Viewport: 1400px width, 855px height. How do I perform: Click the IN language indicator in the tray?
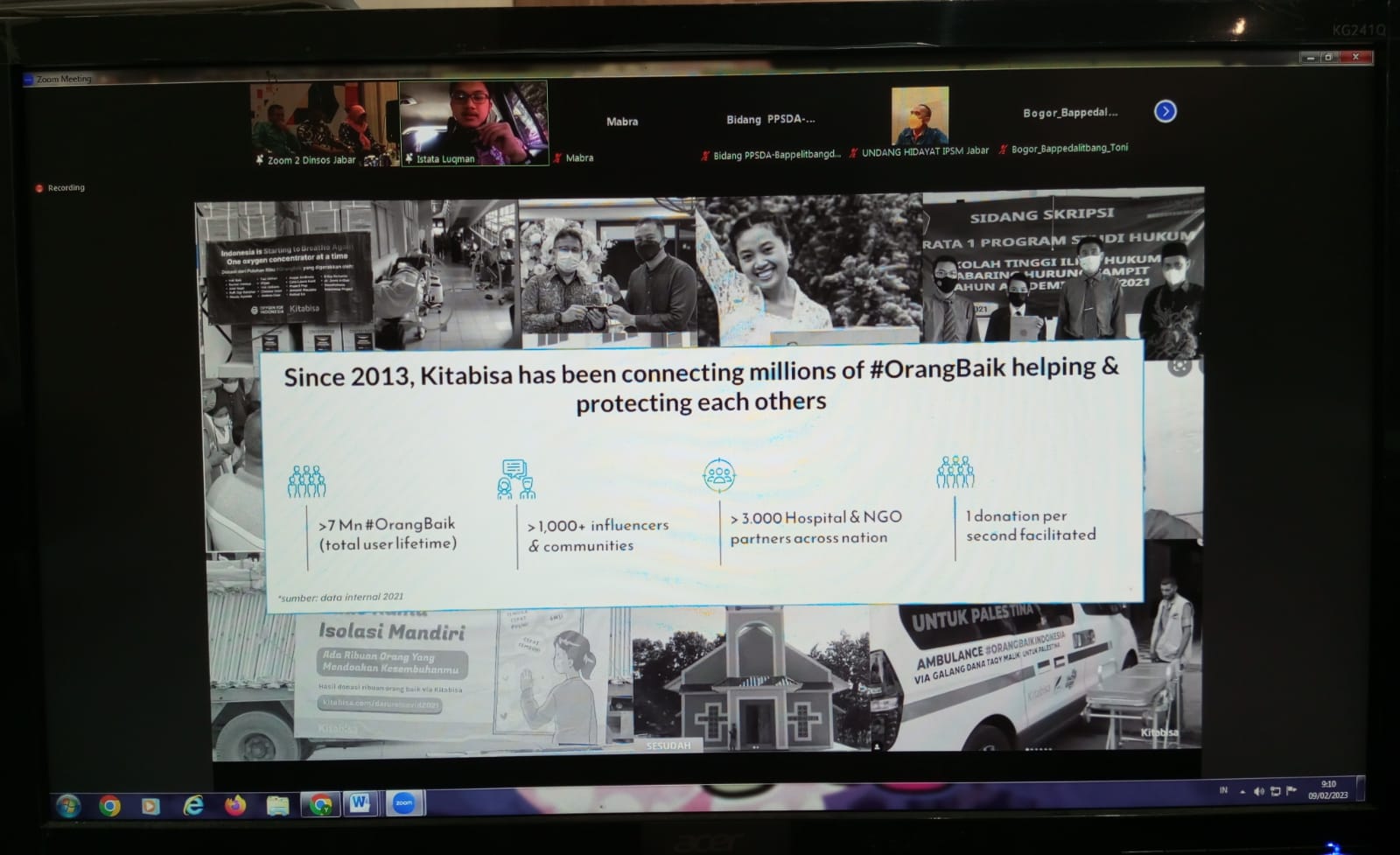[x=1223, y=790]
